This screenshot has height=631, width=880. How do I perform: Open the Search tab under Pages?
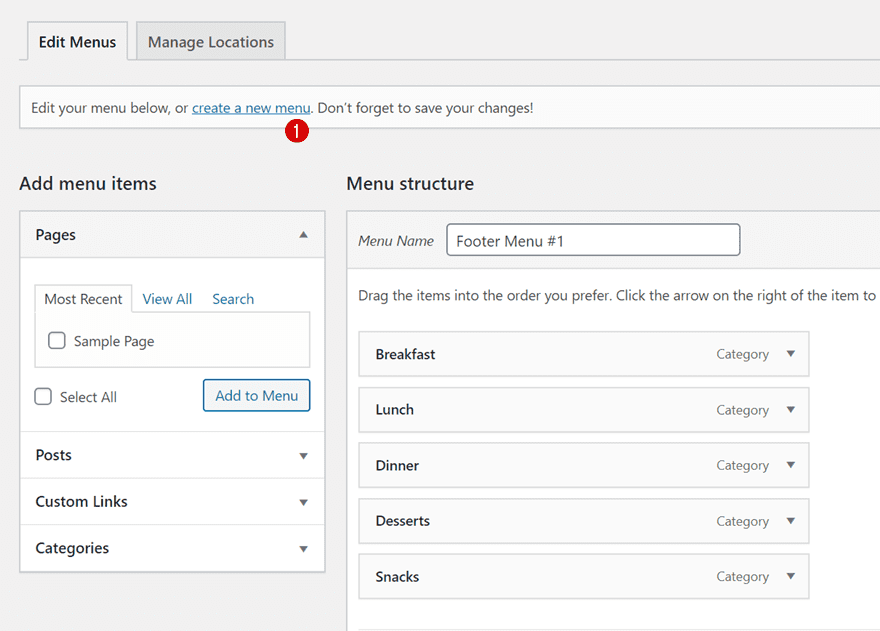233,298
